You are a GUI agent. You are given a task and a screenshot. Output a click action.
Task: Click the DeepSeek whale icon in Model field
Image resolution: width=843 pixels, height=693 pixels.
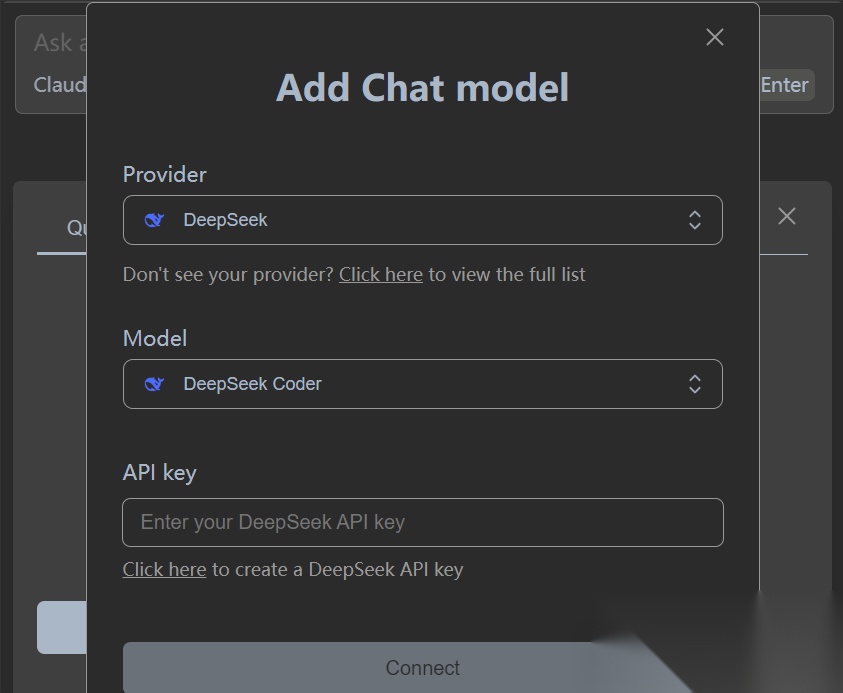coord(154,384)
